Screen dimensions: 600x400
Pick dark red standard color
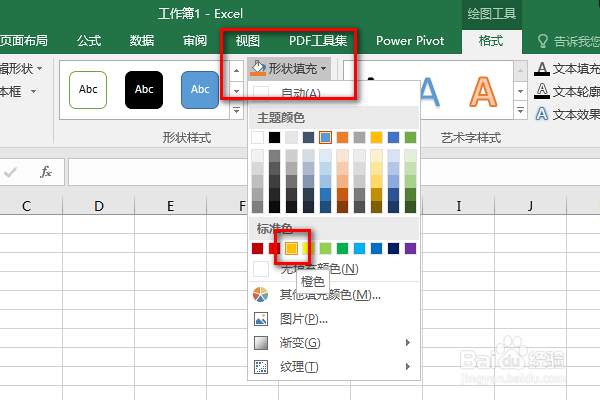[x=258, y=248]
